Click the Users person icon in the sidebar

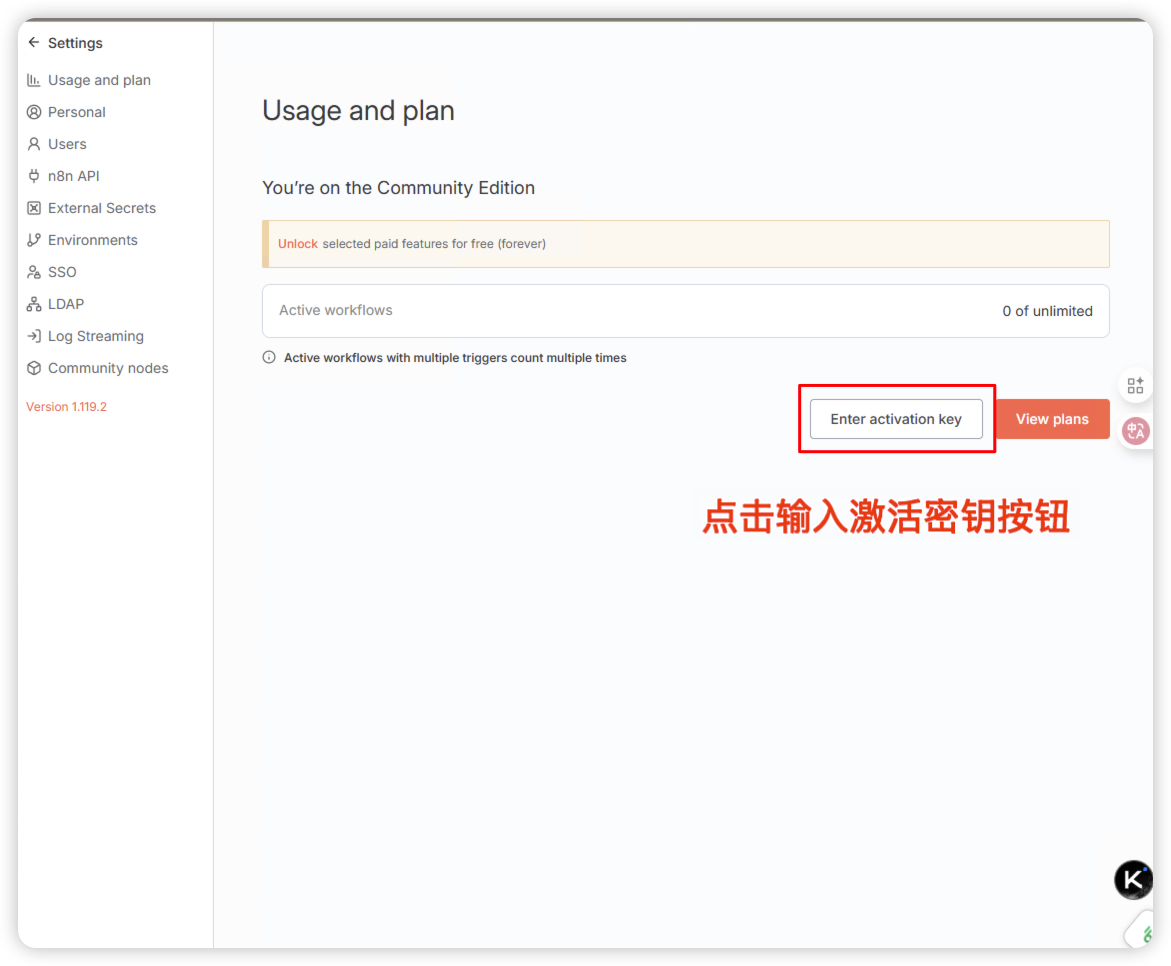[34, 144]
